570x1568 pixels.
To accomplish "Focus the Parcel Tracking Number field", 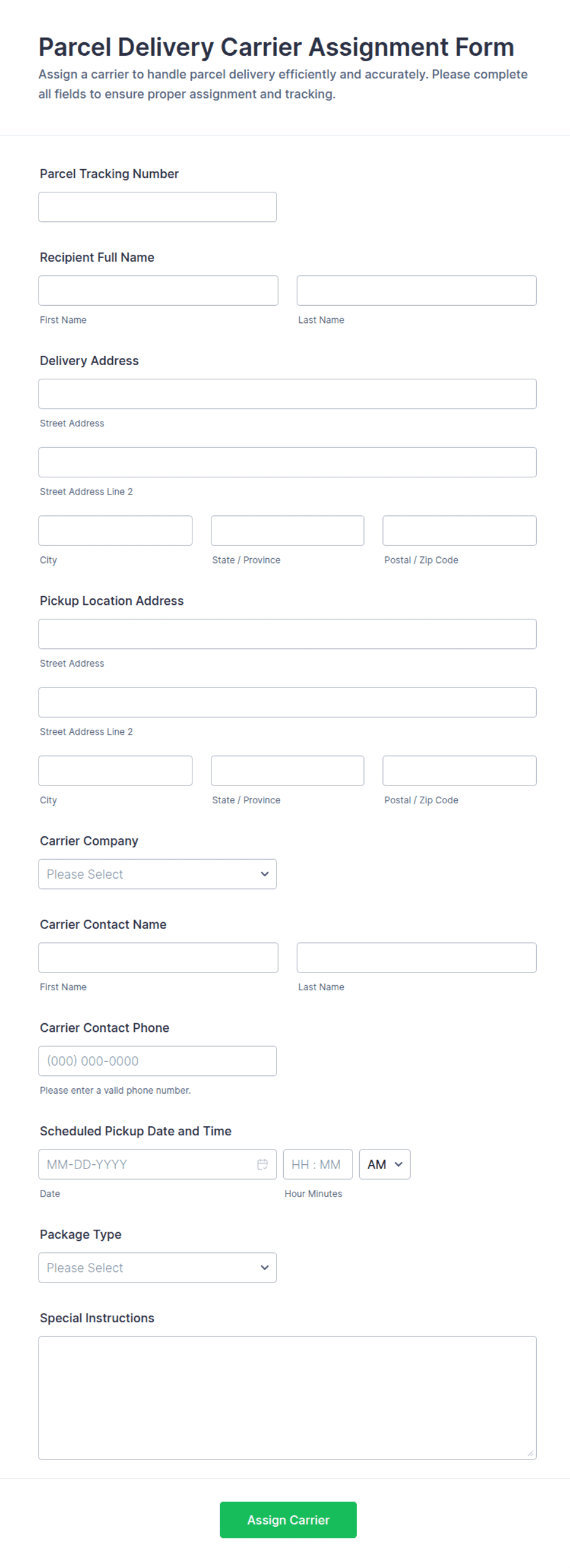I will [158, 207].
